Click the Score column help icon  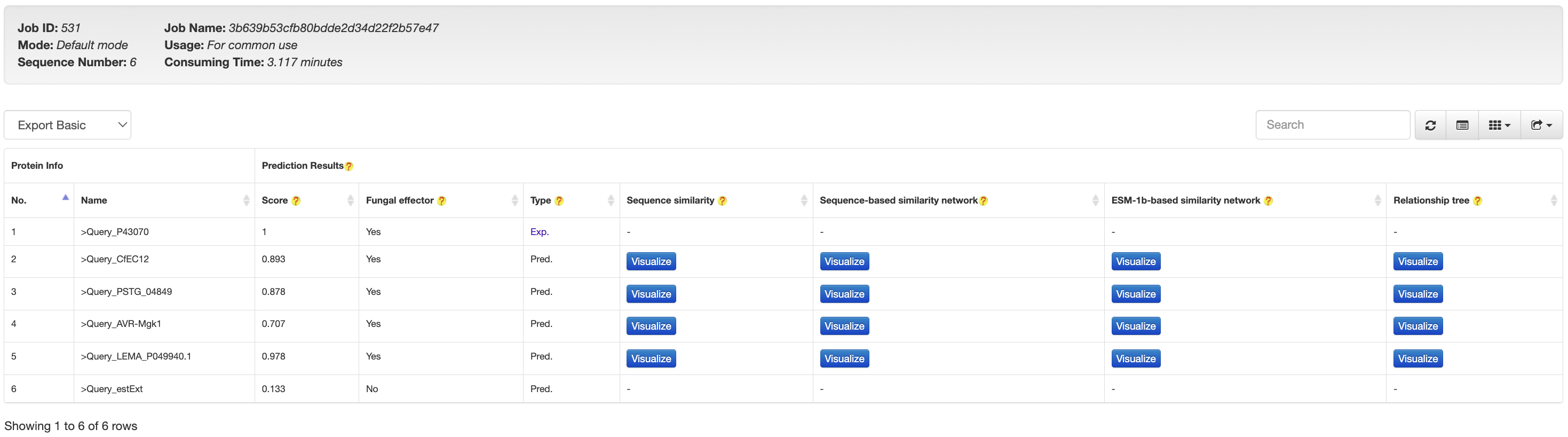pos(296,201)
